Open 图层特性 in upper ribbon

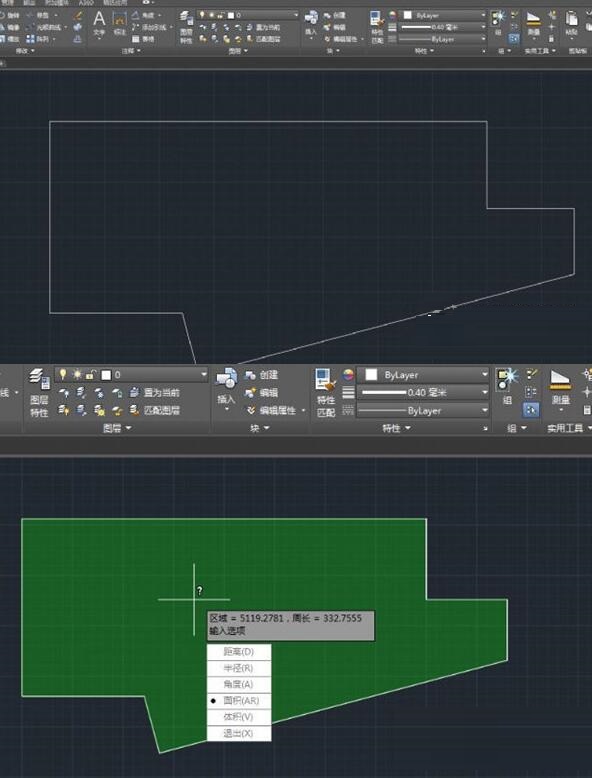coord(186,27)
